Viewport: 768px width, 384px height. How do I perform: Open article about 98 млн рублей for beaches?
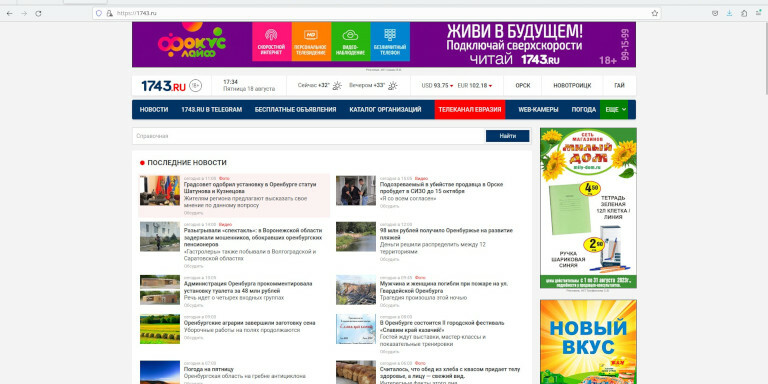(x=446, y=234)
